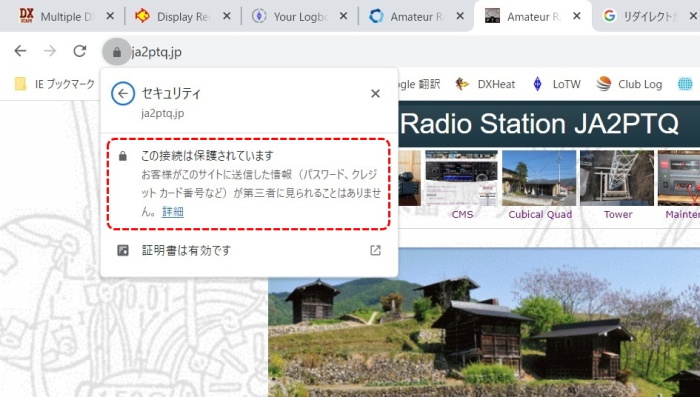Go back with the Security popup arrow
Screen dimensions: 700x397
(123, 93)
